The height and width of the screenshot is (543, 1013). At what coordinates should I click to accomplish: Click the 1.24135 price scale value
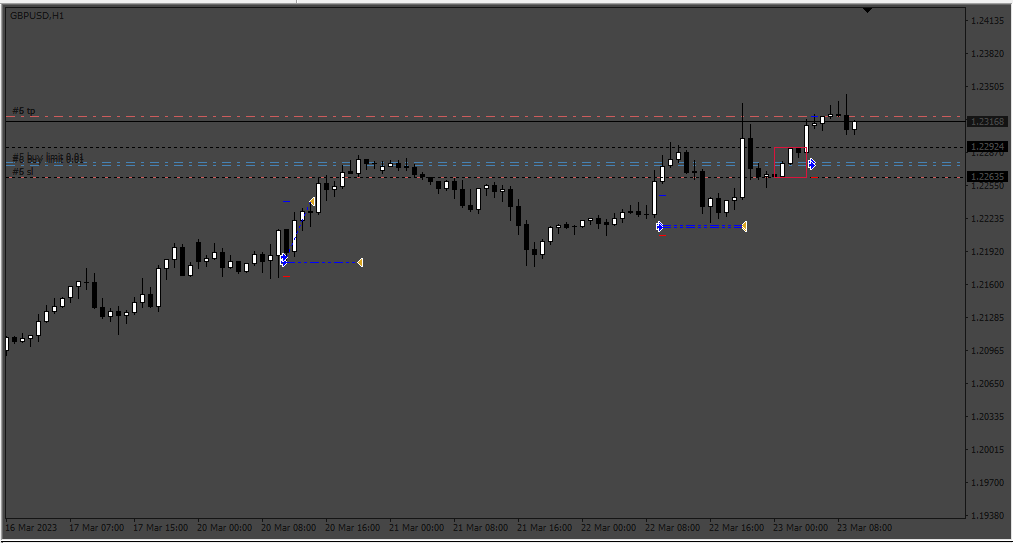tap(987, 21)
